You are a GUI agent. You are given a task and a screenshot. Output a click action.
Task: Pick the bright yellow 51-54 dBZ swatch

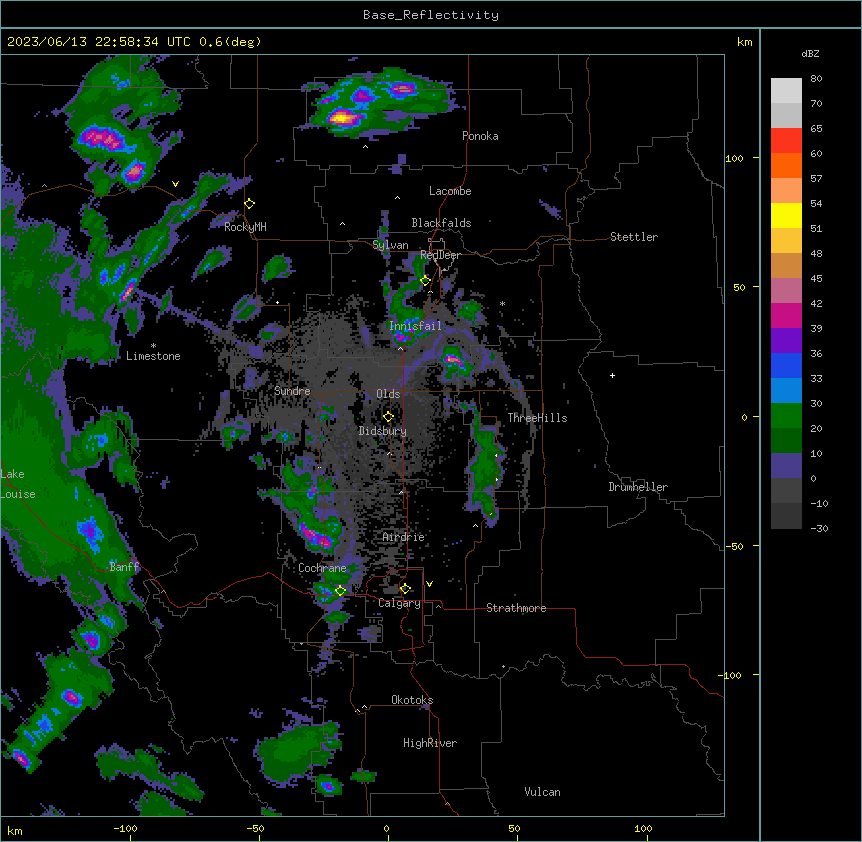786,215
